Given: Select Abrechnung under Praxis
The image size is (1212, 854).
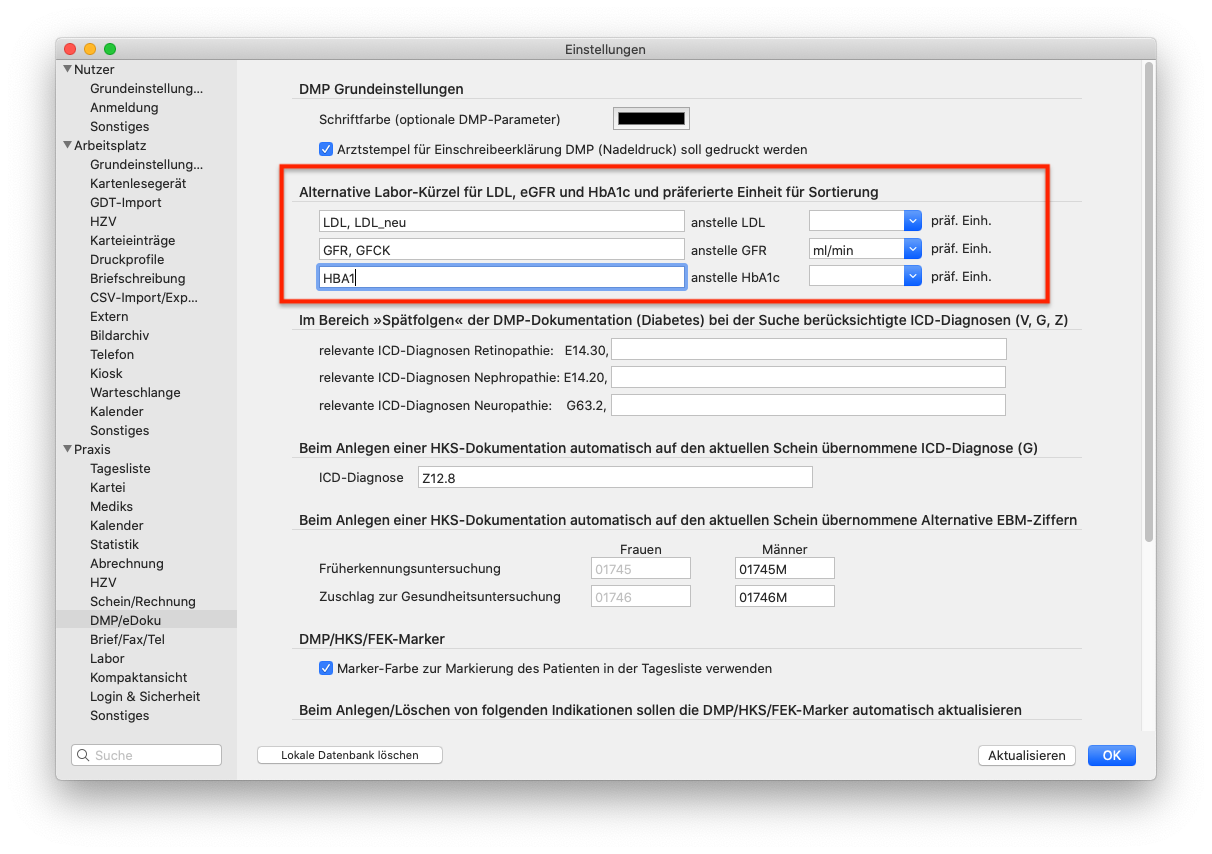Looking at the screenshot, I should 127,564.
